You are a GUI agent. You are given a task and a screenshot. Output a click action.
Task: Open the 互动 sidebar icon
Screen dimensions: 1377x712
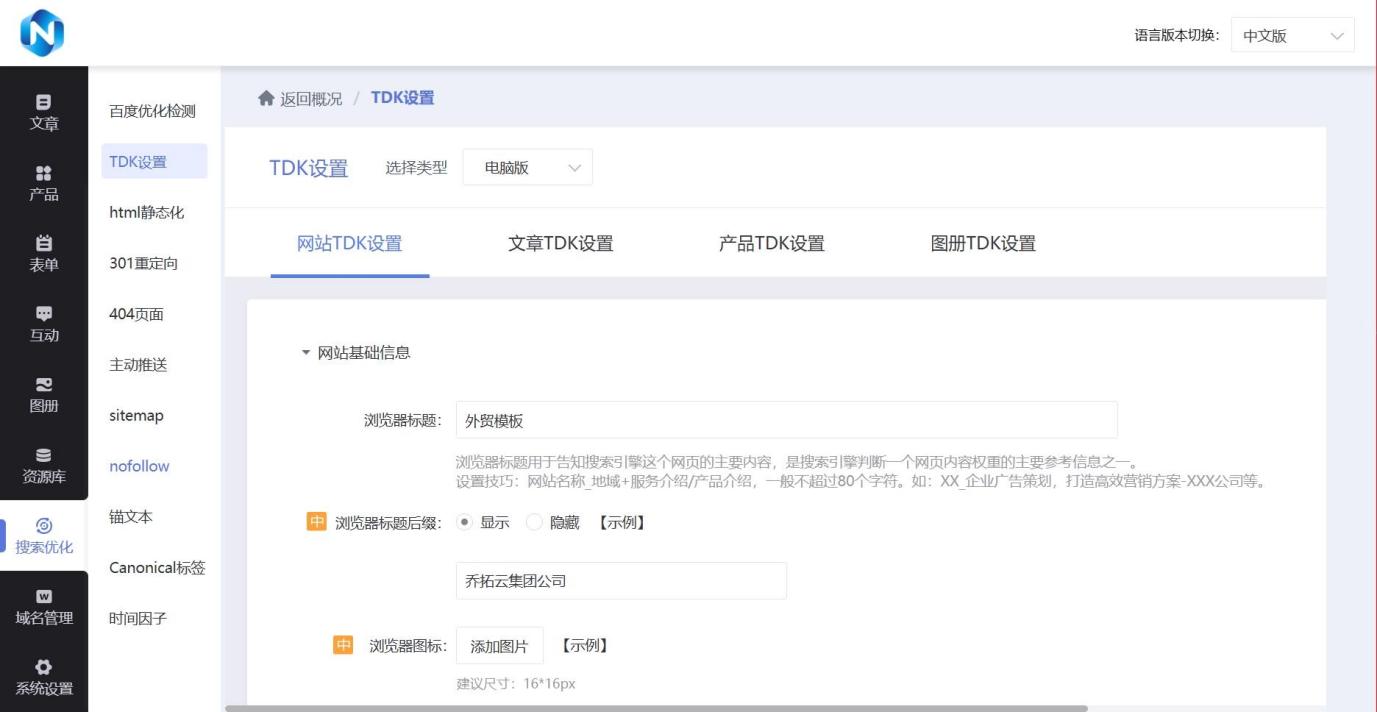point(44,324)
